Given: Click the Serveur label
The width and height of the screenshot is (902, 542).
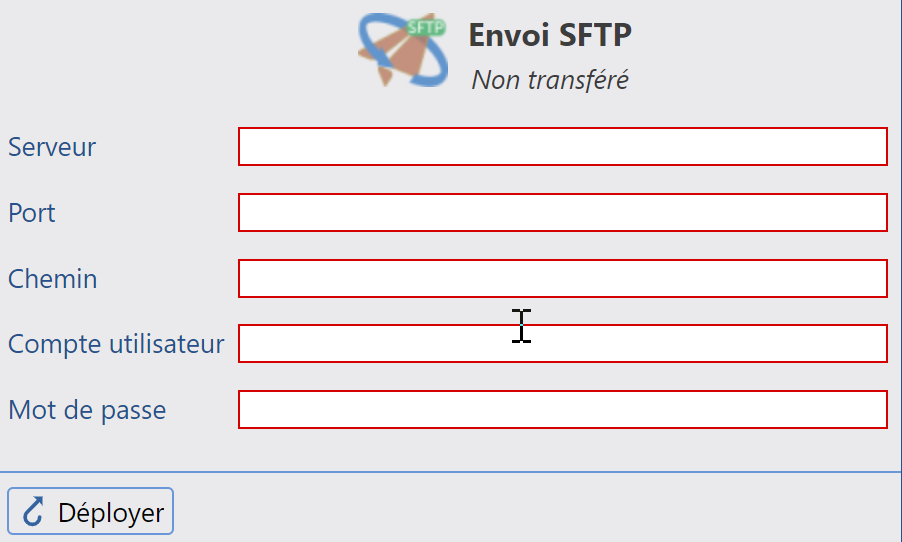Looking at the screenshot, I should click(x=52, y=147).
